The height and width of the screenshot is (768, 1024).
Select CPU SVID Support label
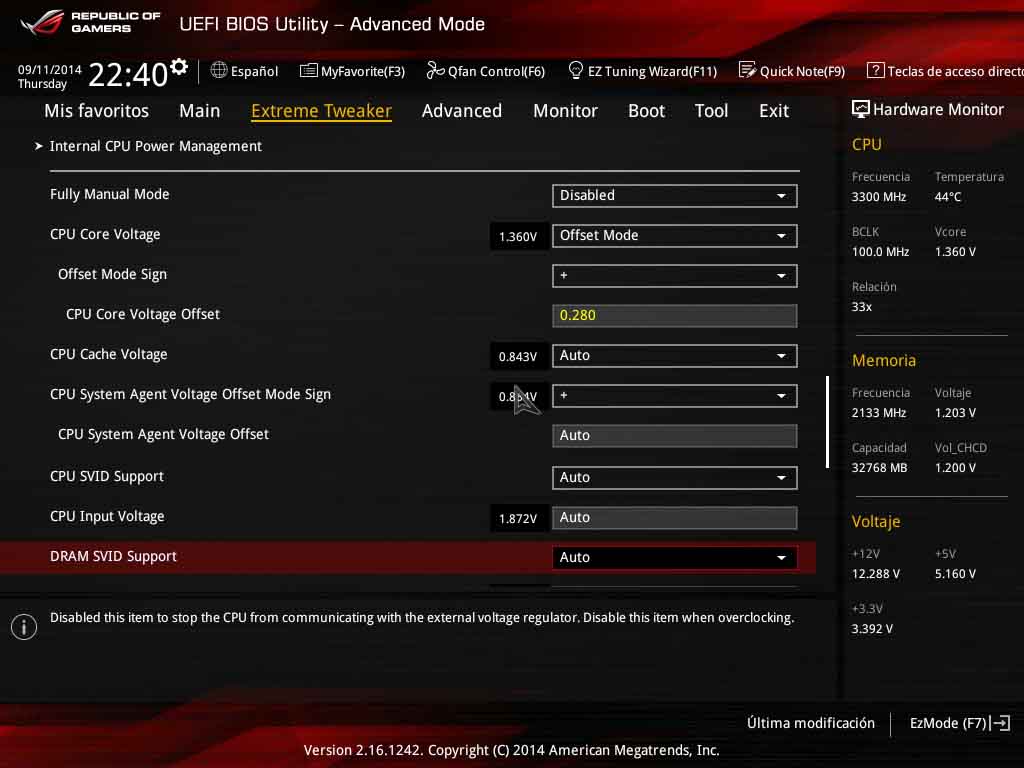(x=107, y=477)
